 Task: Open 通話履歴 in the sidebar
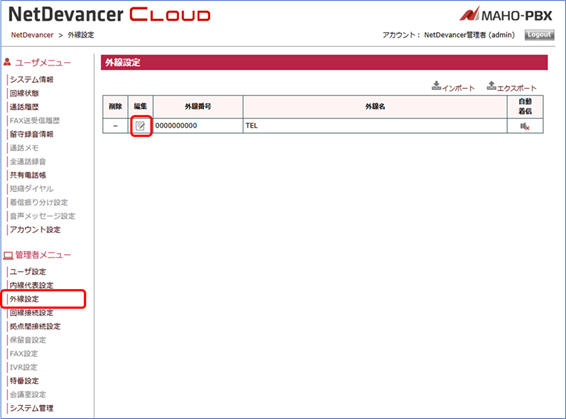pos(24,107)
